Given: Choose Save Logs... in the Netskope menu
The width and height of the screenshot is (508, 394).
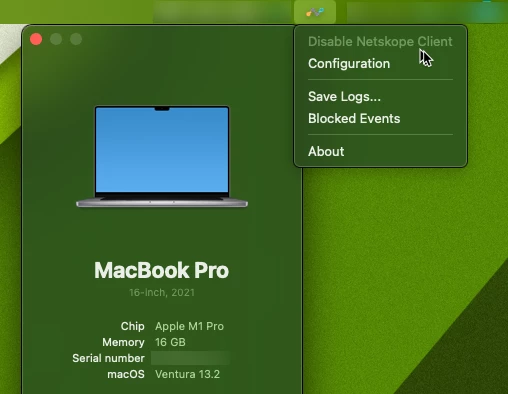Looking at the screenshot, I should [x=344, y=97].
